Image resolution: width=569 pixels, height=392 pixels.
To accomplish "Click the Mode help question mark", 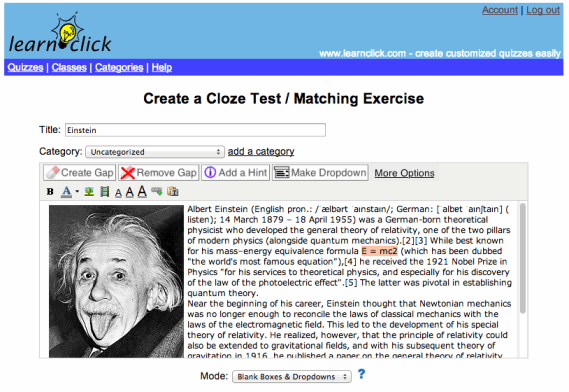I will (361, 374).
